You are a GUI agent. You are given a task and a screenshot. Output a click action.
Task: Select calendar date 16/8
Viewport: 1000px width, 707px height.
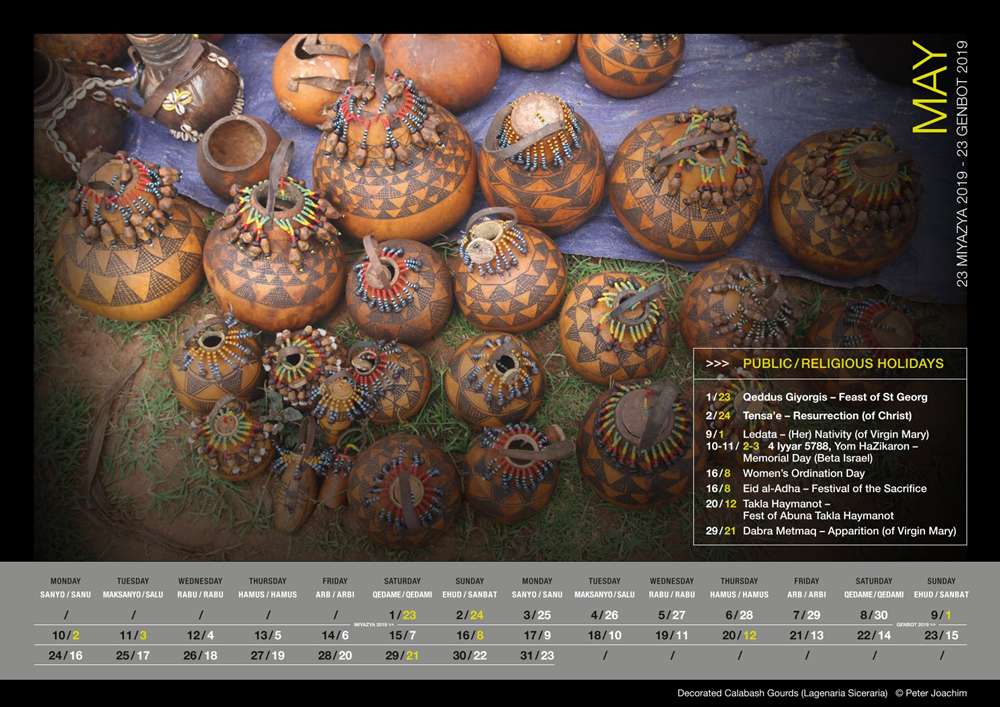pos(470,635)
